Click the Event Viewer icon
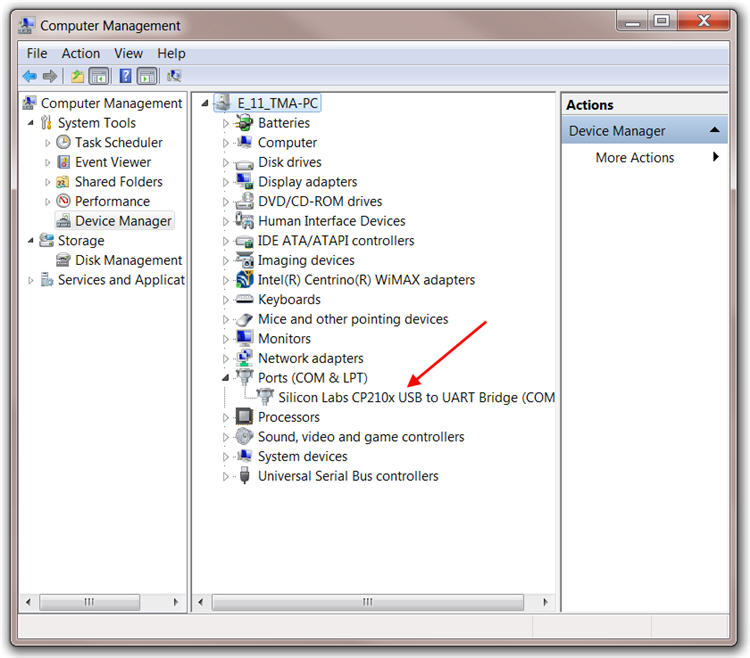This screenshot has width=750, height=658. coord(63,162)
